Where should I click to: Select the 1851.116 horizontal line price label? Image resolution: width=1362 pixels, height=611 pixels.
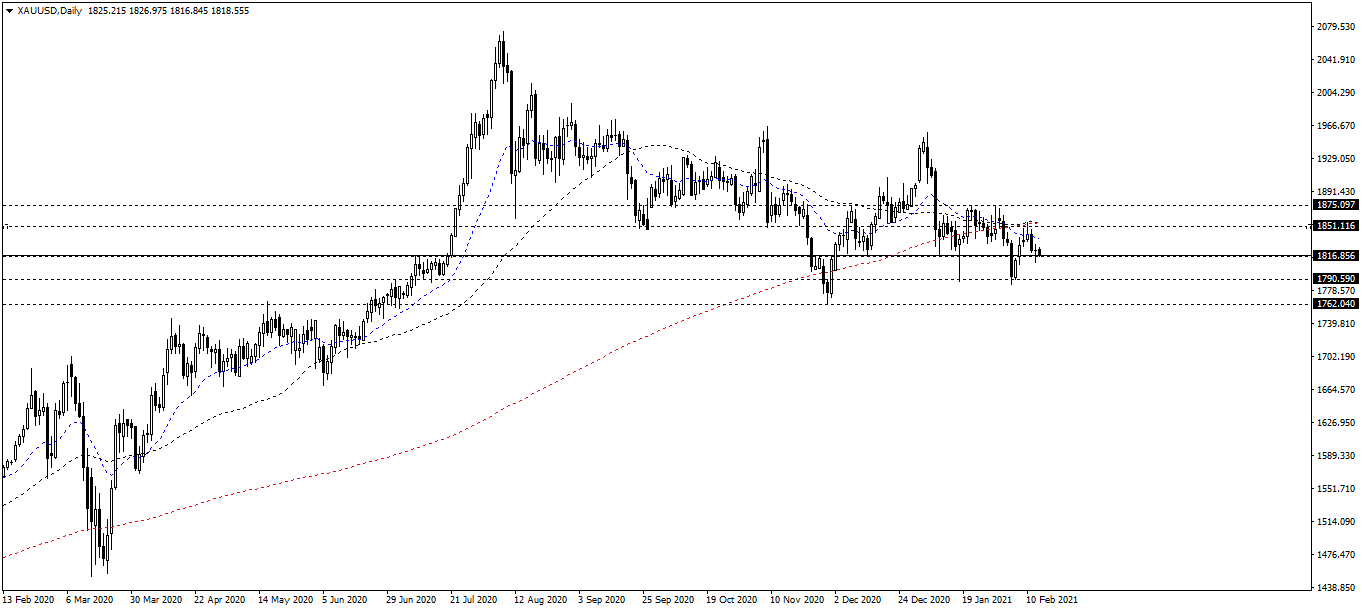pos(1335,226)
